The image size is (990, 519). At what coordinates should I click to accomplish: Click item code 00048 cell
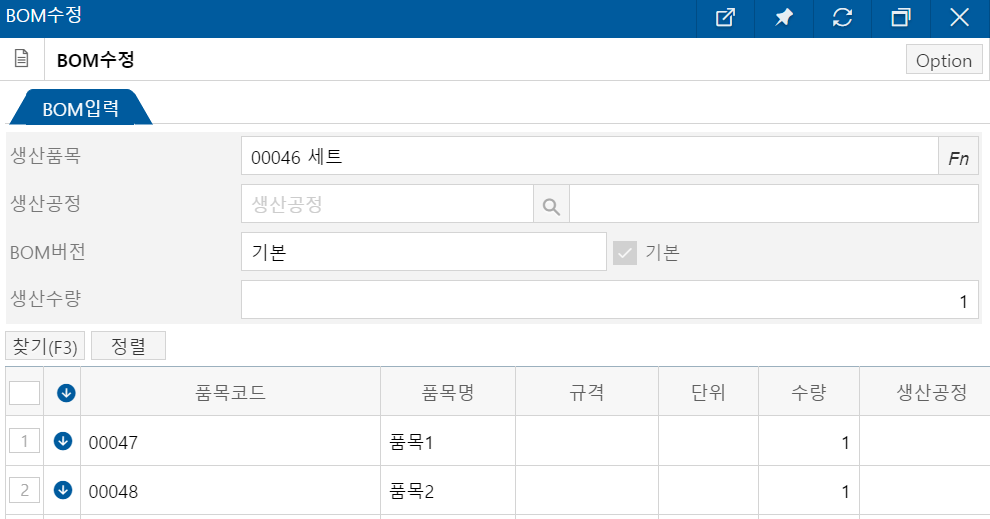(230, 491)
